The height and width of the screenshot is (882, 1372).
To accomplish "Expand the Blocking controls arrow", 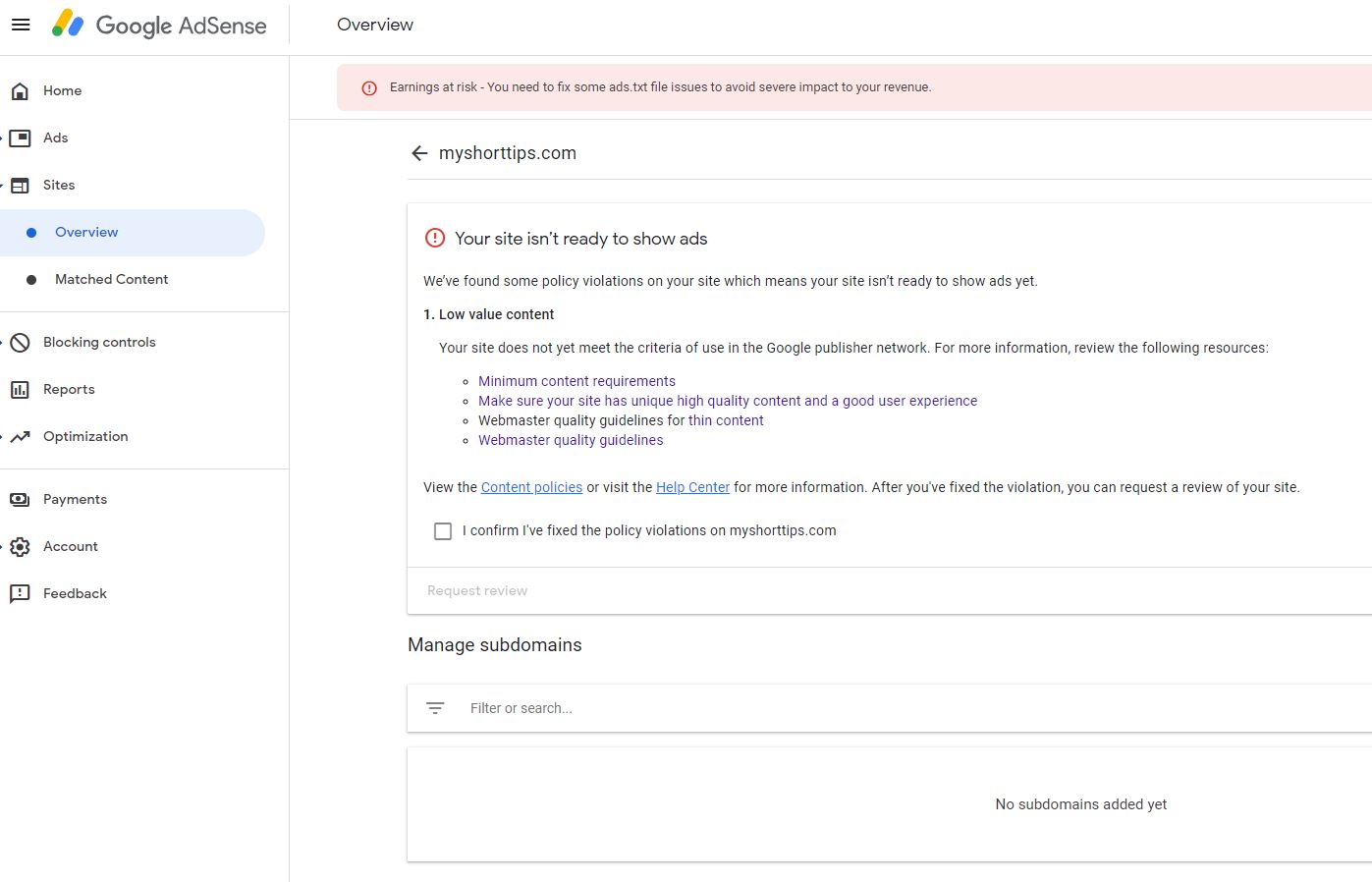I will pyautogui.click(x=2, y=343).
